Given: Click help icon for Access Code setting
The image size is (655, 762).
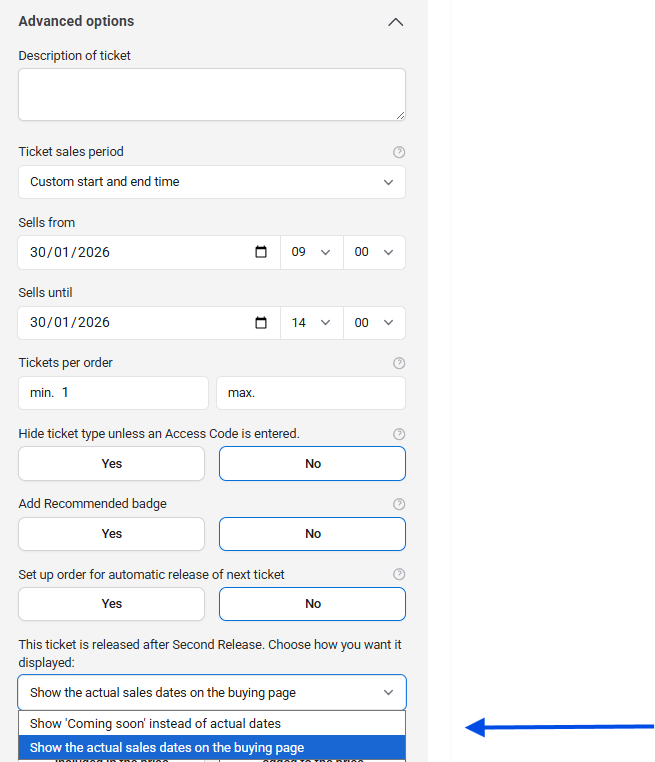Looking at the screenshot, I should coord(399,434).
